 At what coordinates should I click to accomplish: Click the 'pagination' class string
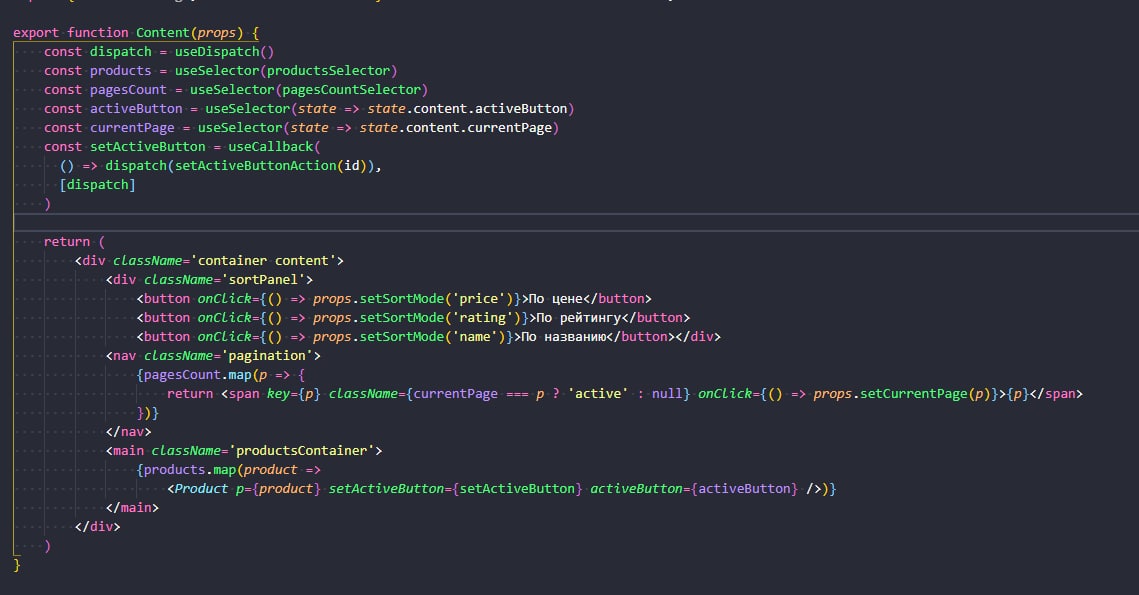coord(267,355)
